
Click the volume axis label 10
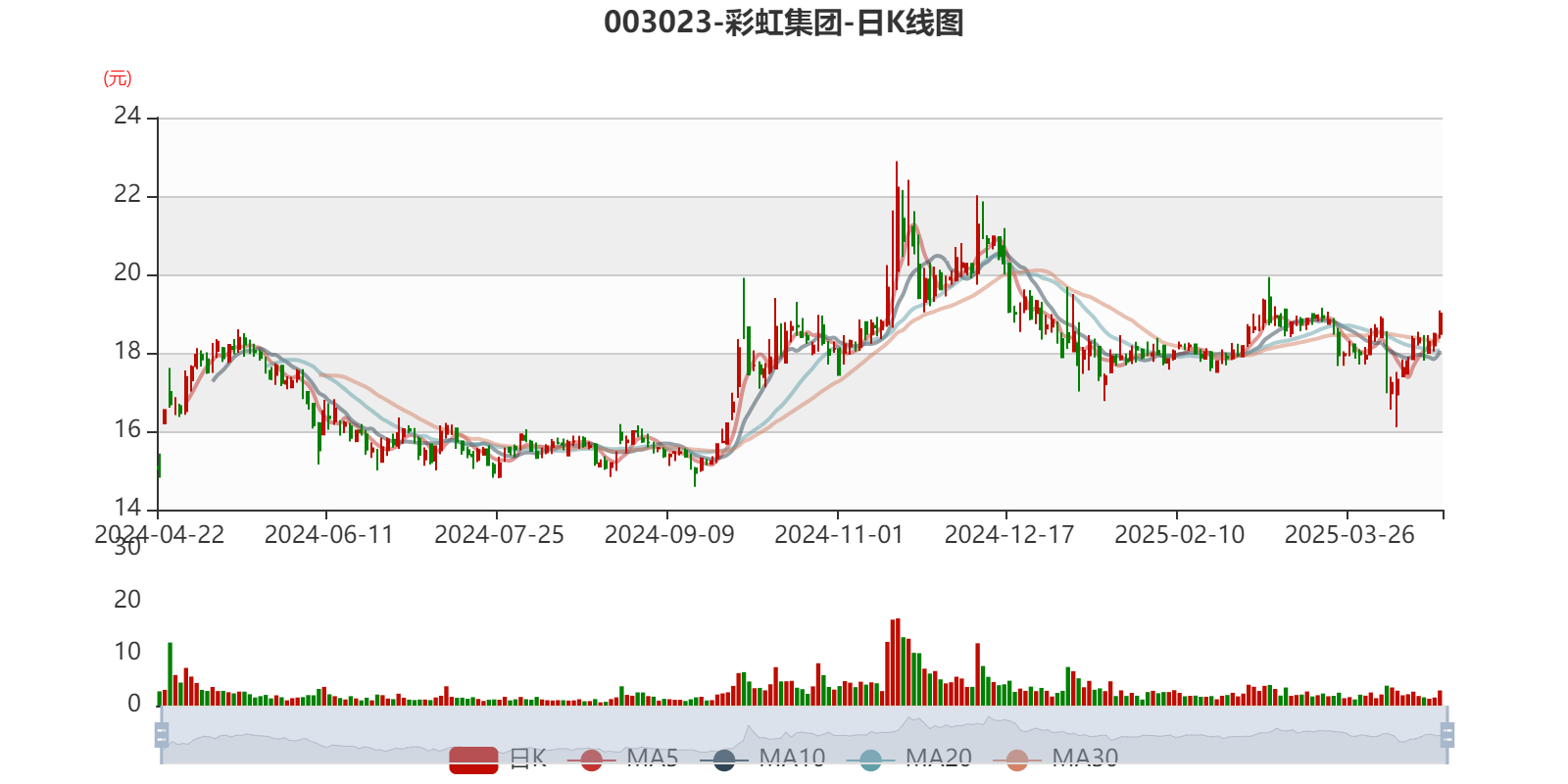(127, 652)
